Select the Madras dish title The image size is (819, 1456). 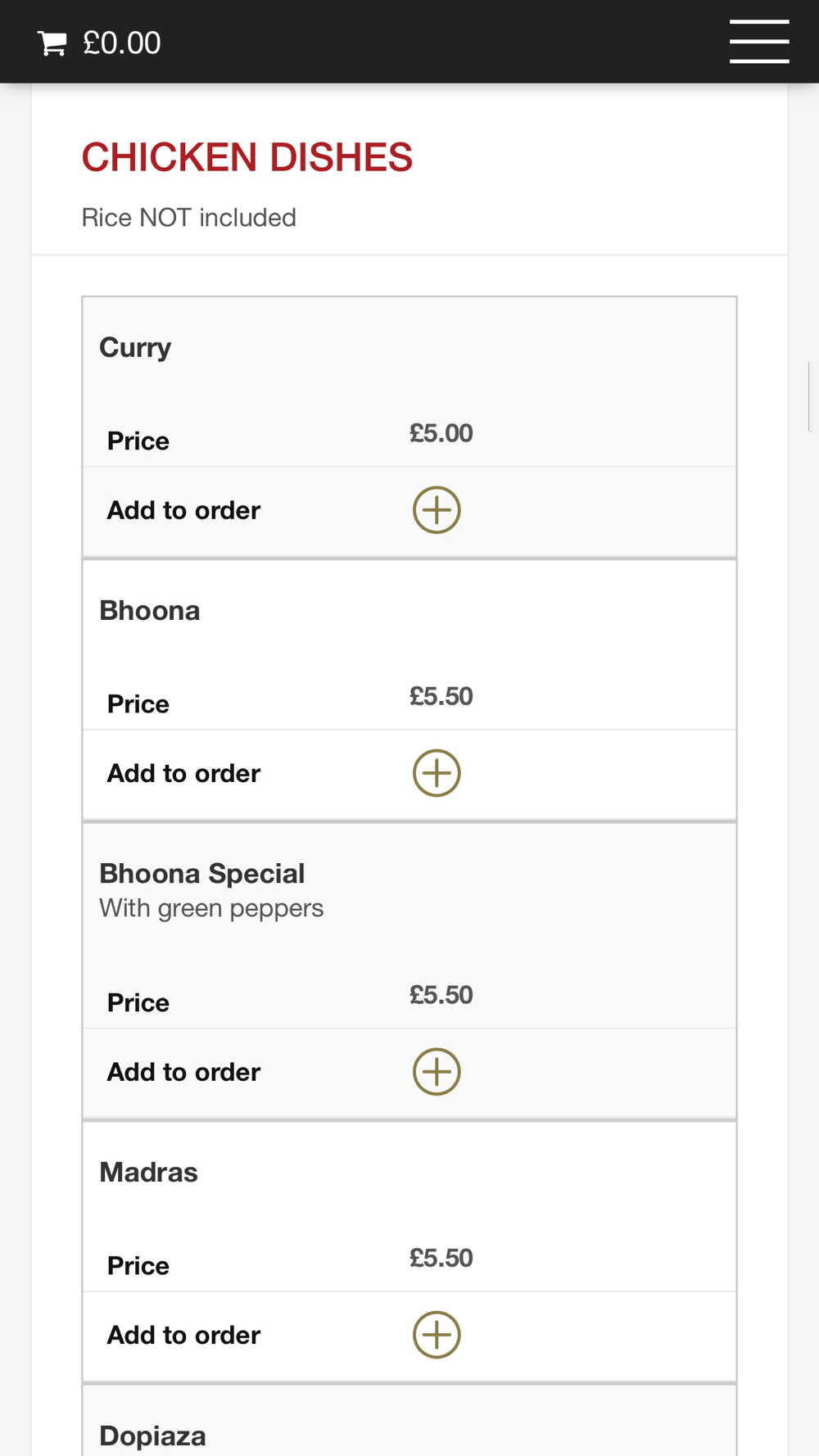pyautogui.click(x=148, y=1173)
